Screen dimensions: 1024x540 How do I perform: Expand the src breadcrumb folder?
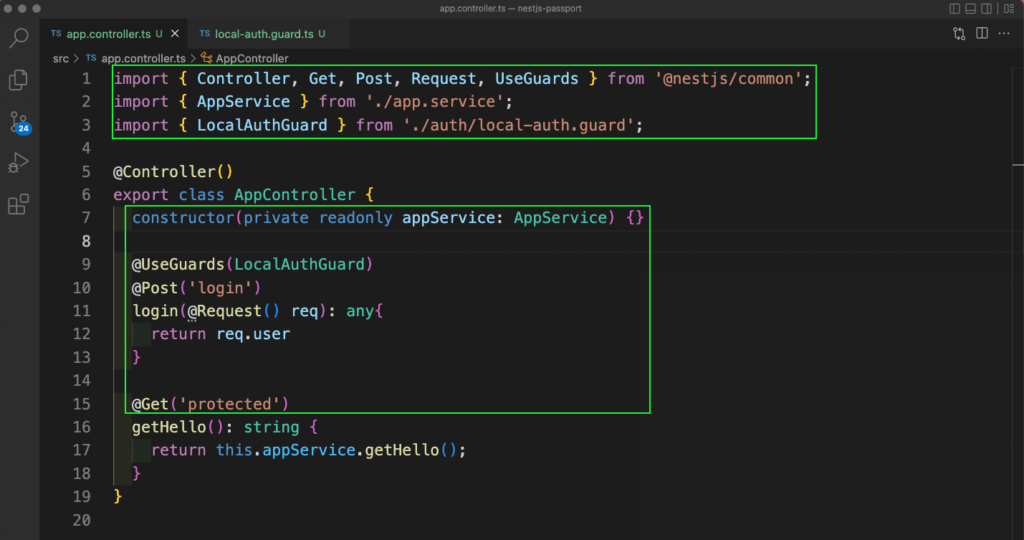[x=61, y=58]
